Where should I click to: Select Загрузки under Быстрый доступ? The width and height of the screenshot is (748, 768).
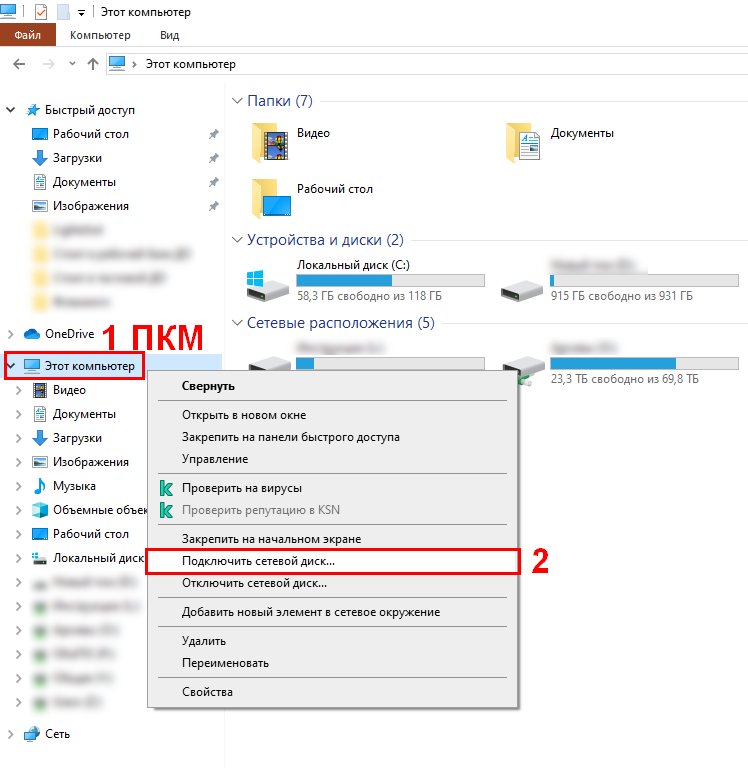tap(76, 158)
